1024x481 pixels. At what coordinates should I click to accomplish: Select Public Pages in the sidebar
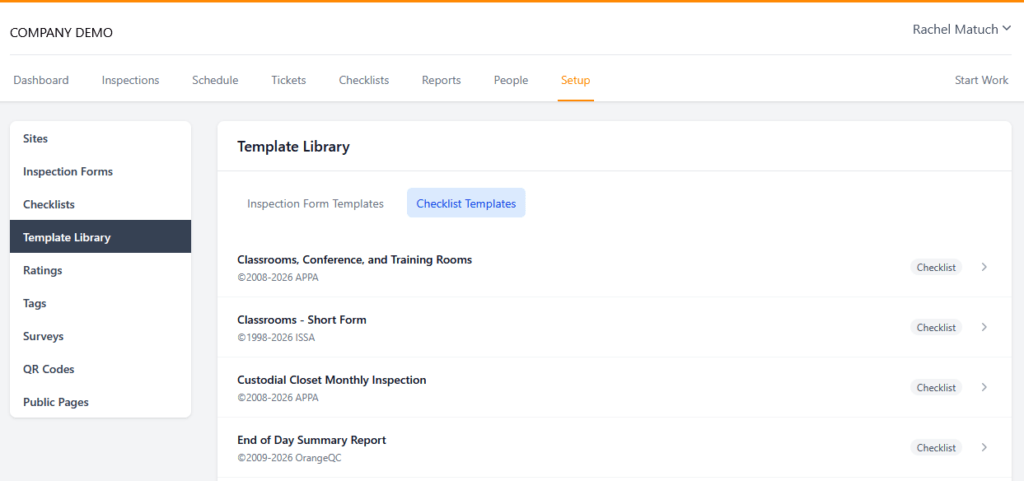click(56, 402)
